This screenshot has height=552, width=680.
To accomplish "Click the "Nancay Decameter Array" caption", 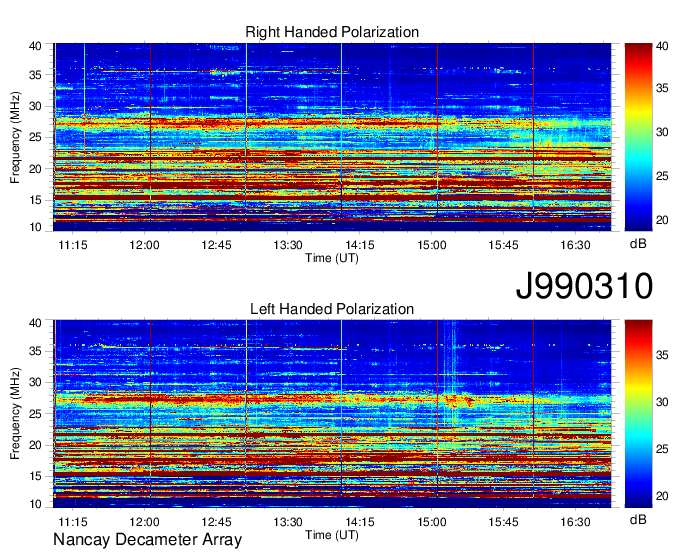I will (147, 540).
